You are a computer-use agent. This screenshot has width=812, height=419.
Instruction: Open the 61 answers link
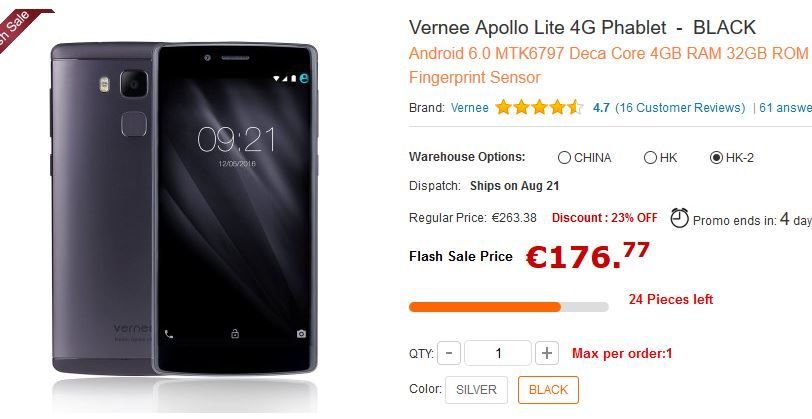click(785, 108)
